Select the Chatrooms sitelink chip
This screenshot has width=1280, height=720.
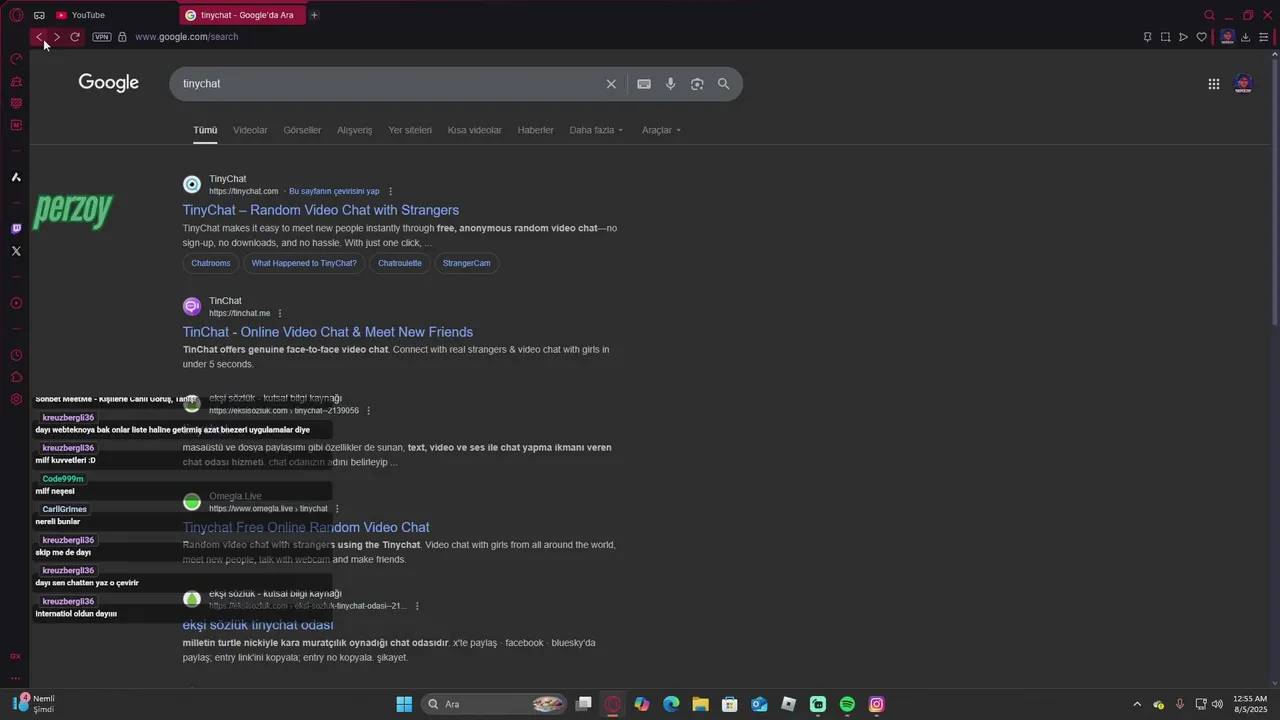(211, 263)
